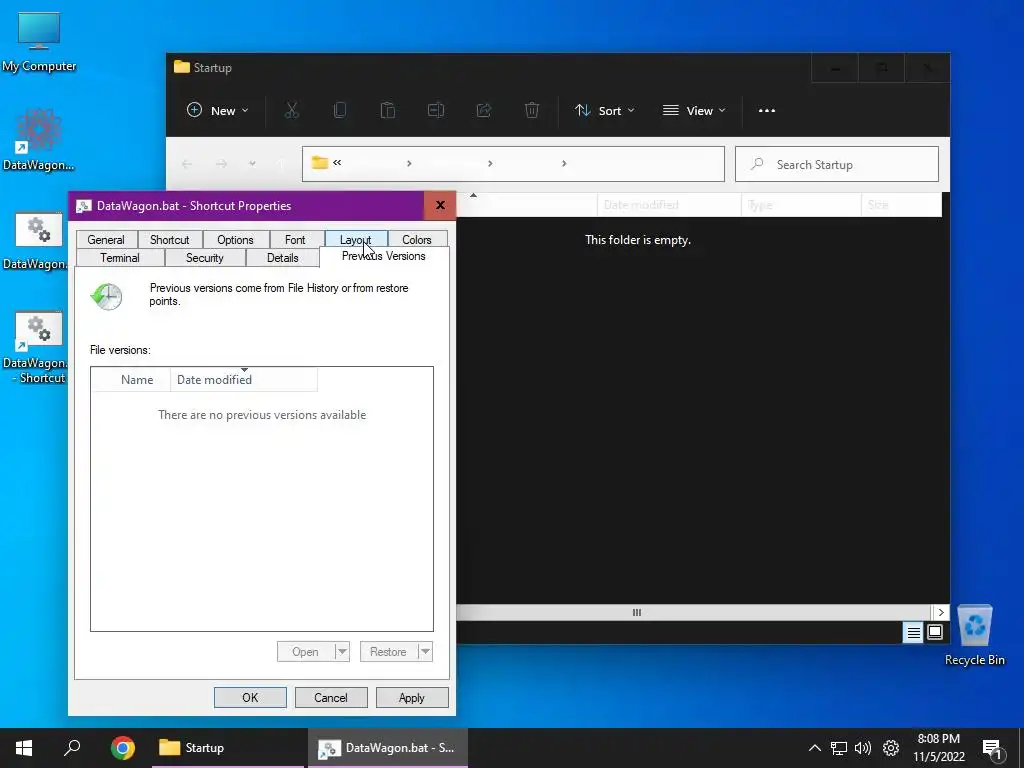Open the New item menu in Startup window
Screen dimensions: 1024x768
(217, 110)
